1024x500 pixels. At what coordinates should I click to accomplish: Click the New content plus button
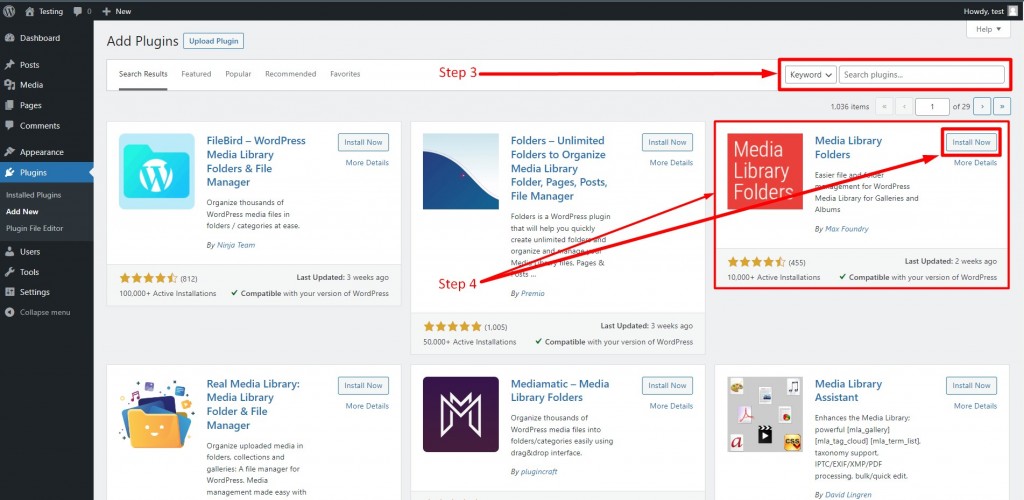click(116, 11)
